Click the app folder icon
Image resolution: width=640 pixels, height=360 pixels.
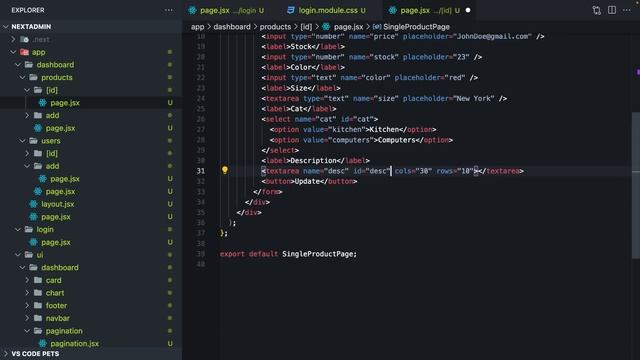coord(24,52)
